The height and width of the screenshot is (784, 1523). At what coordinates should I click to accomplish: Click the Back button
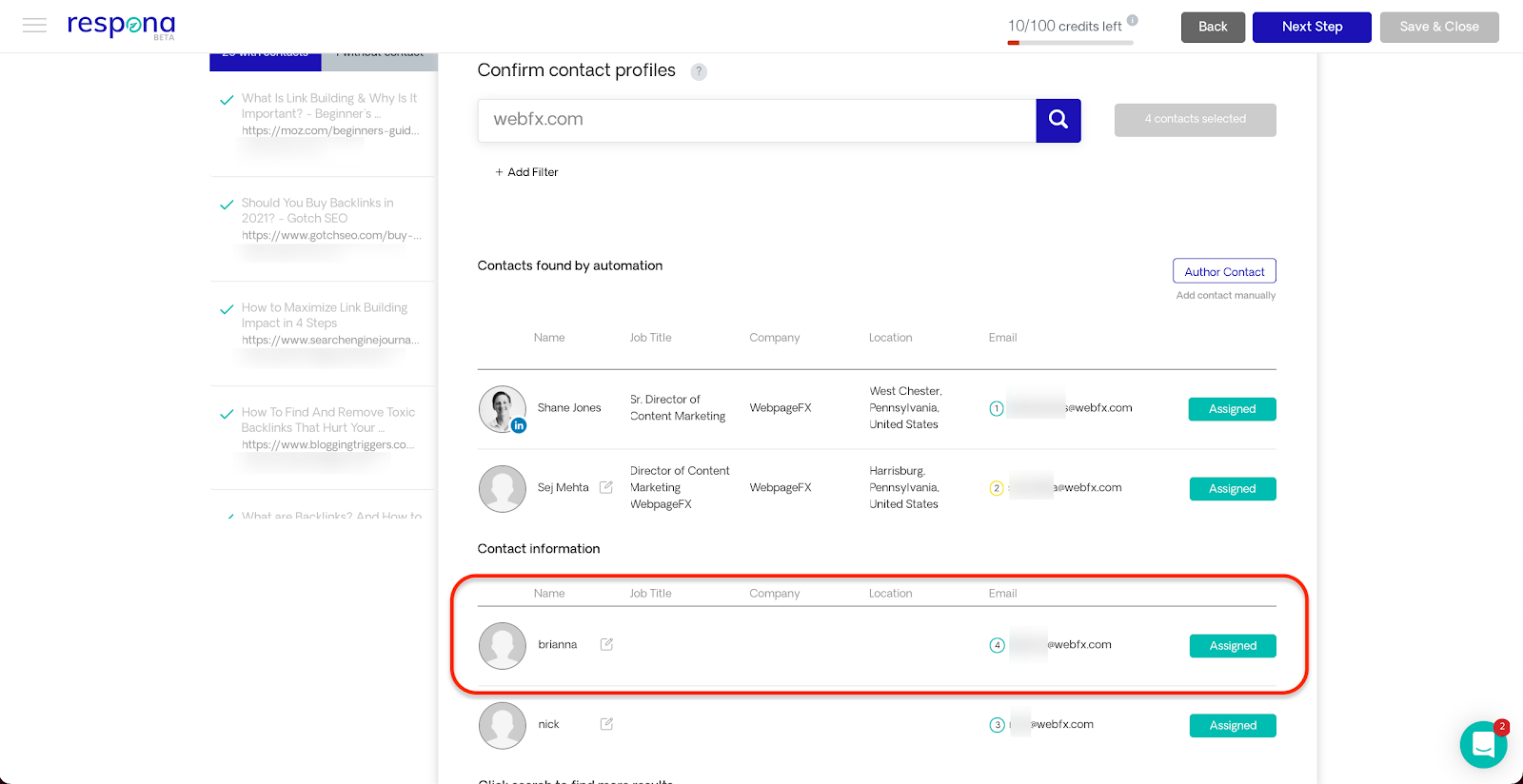point(1213,27)
